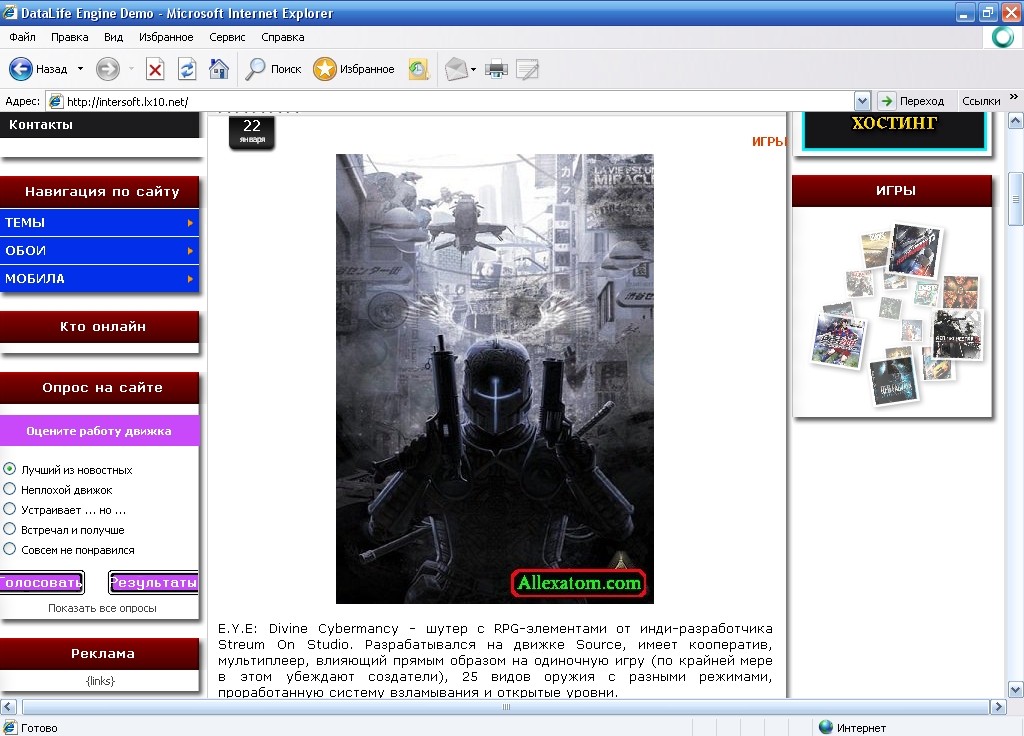Expand the ОБОИ navigation submenu

[190, 251]
